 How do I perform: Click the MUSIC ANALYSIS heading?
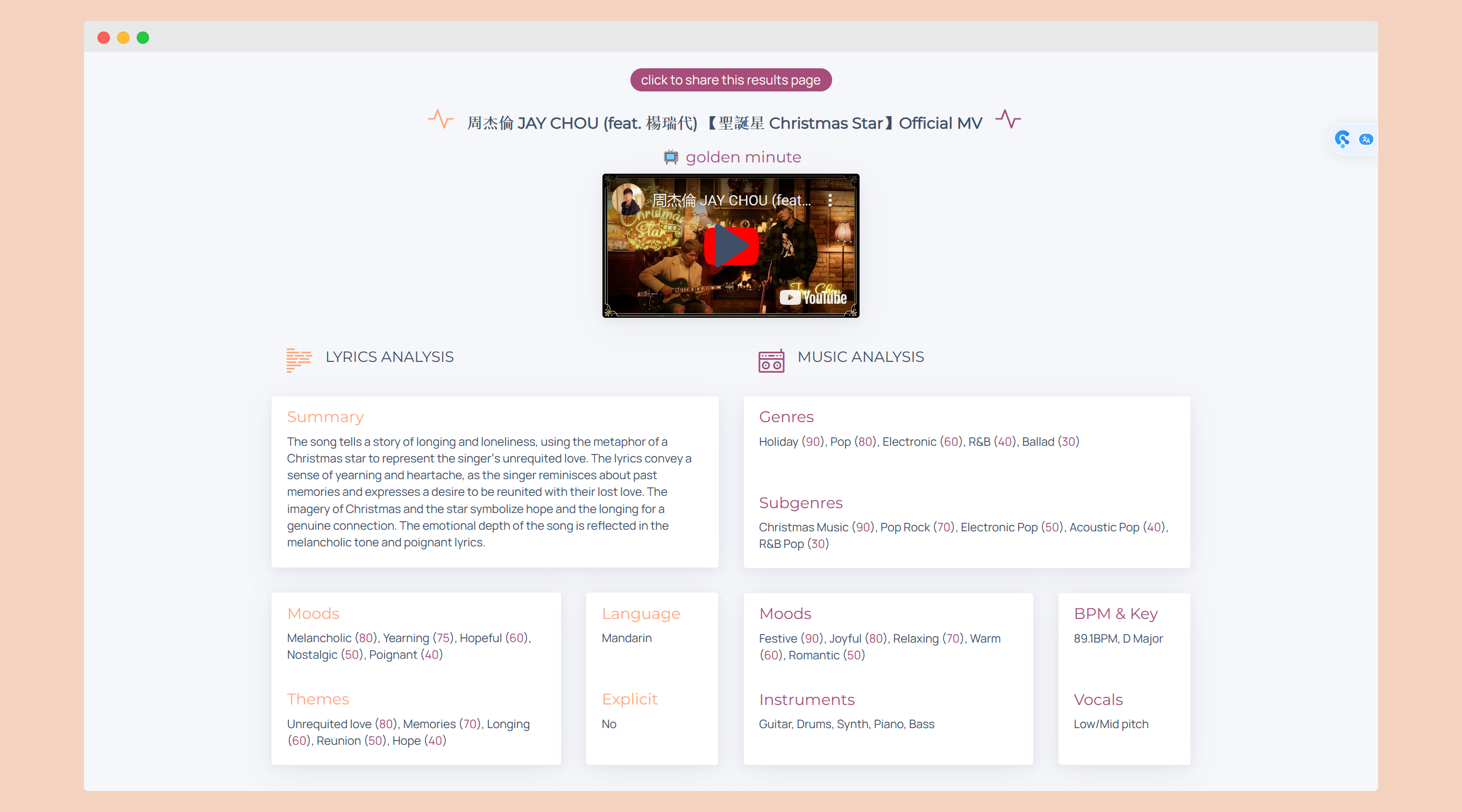click(x=861, y=357)
